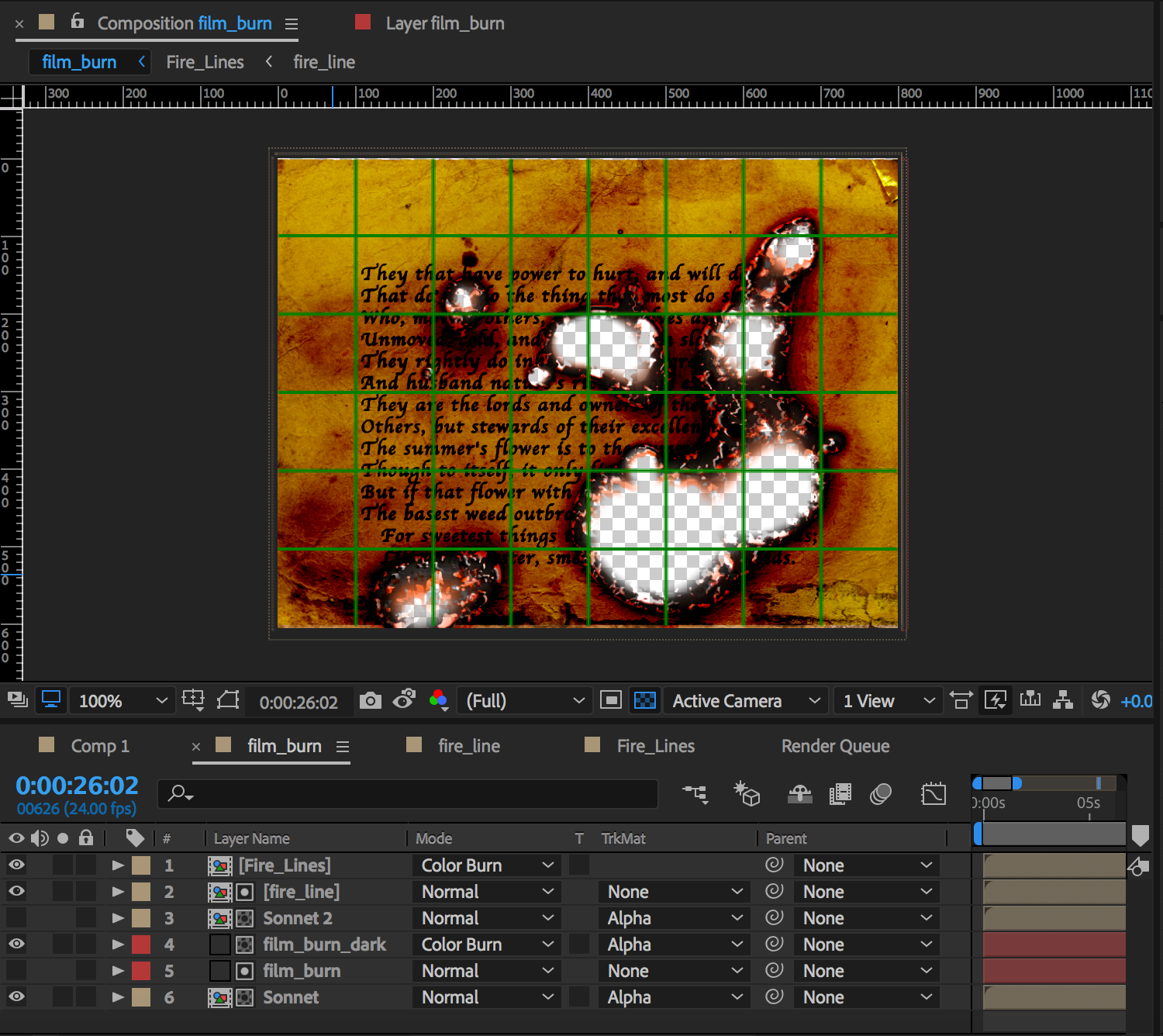Expand the Fire_Lines layer properties
This screenshot has height=1036, width=1163.
click(118, 865)
